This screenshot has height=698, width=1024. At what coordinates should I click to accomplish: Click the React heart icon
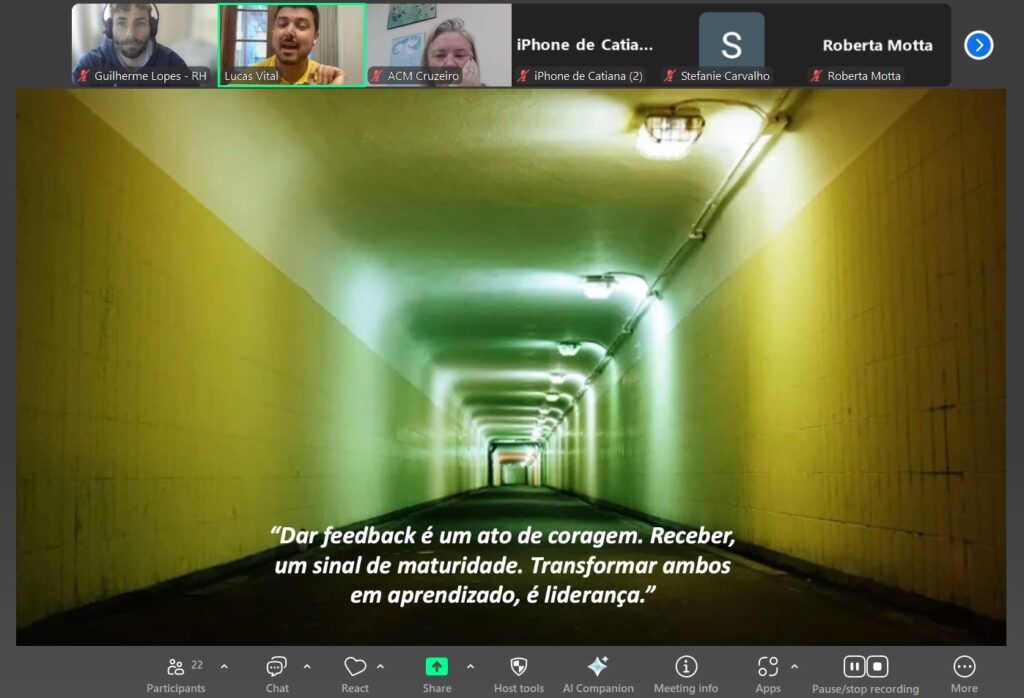pyautogui.click(x=355, y=667)
